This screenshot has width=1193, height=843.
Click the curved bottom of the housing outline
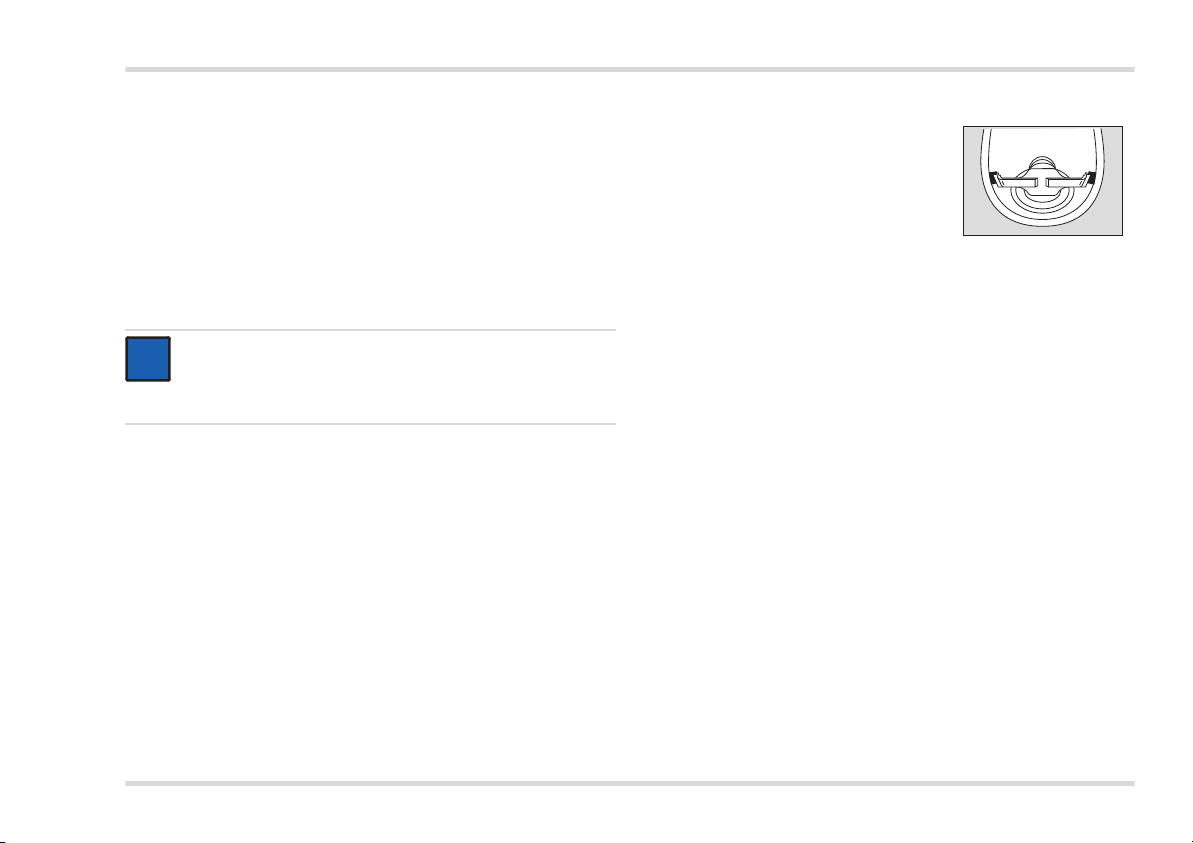point(1042,222)
